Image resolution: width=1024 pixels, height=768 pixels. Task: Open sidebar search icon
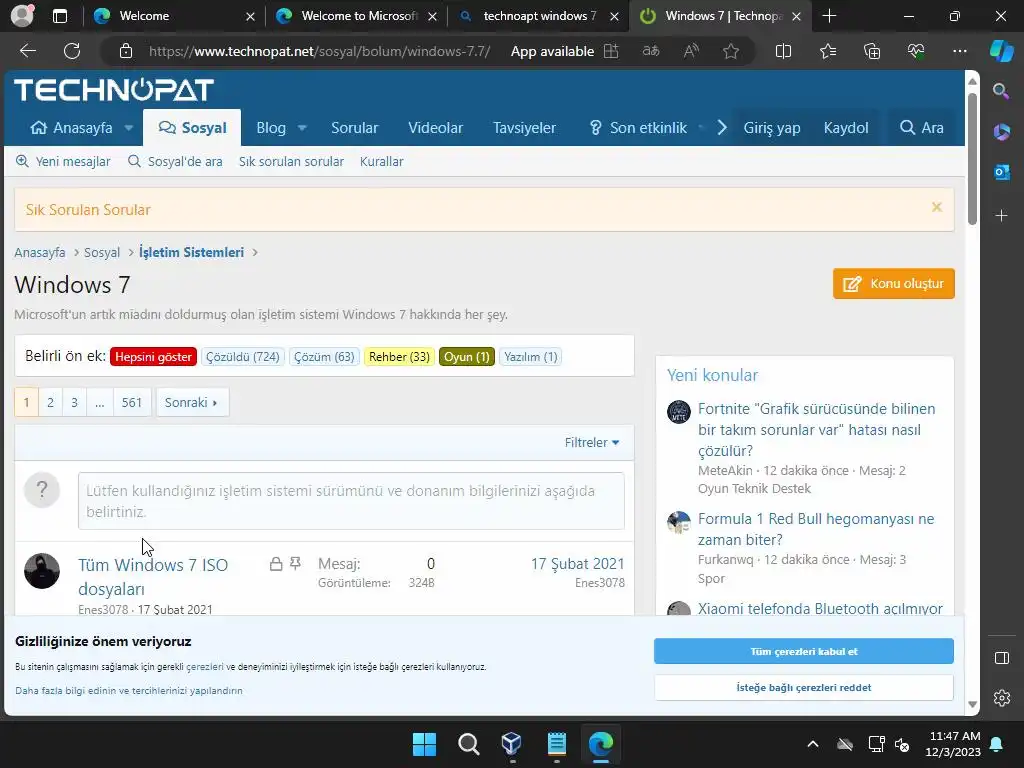click(x=1001, y=91)
